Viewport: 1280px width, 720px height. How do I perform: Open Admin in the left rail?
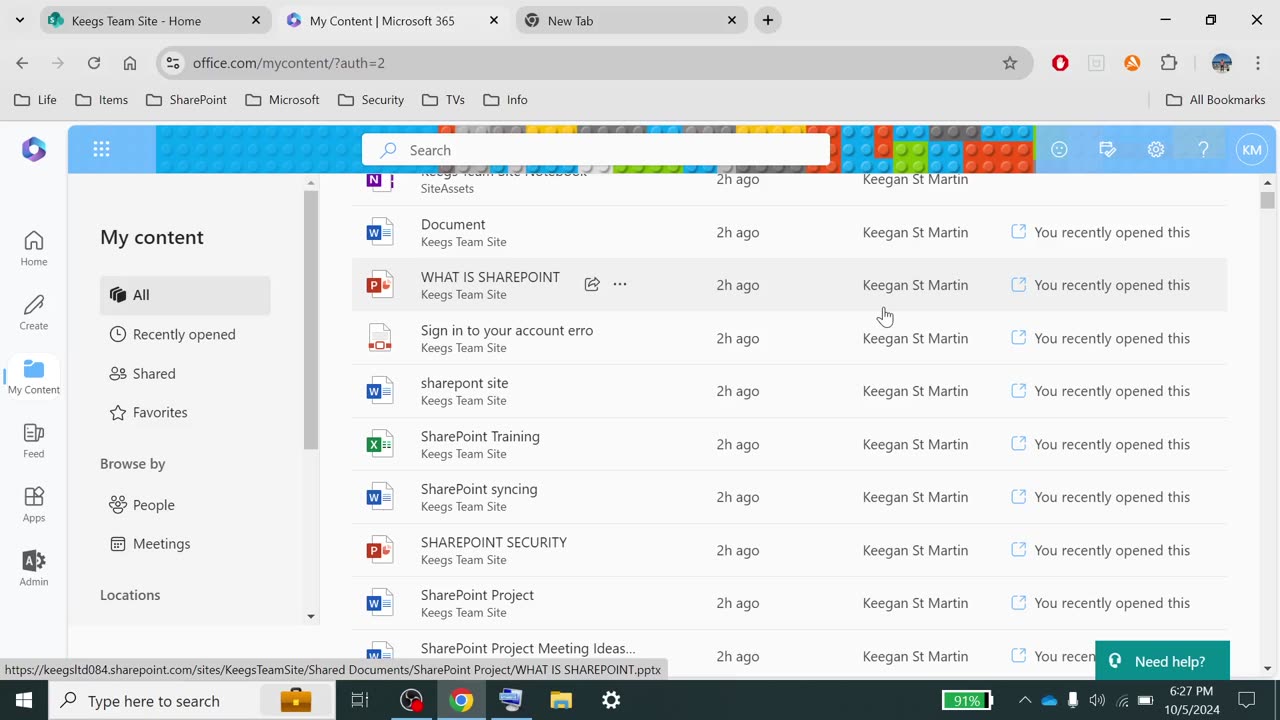click(x=34, y=568)
